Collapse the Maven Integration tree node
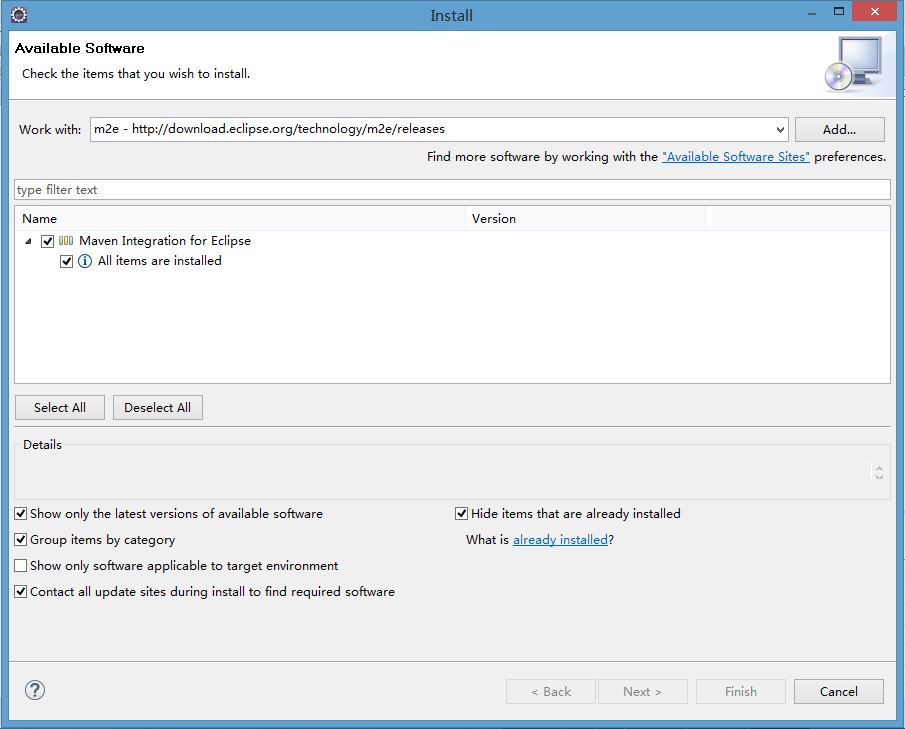Image resolution: width=905 pixels, height=729 pixels. (28, 241)
